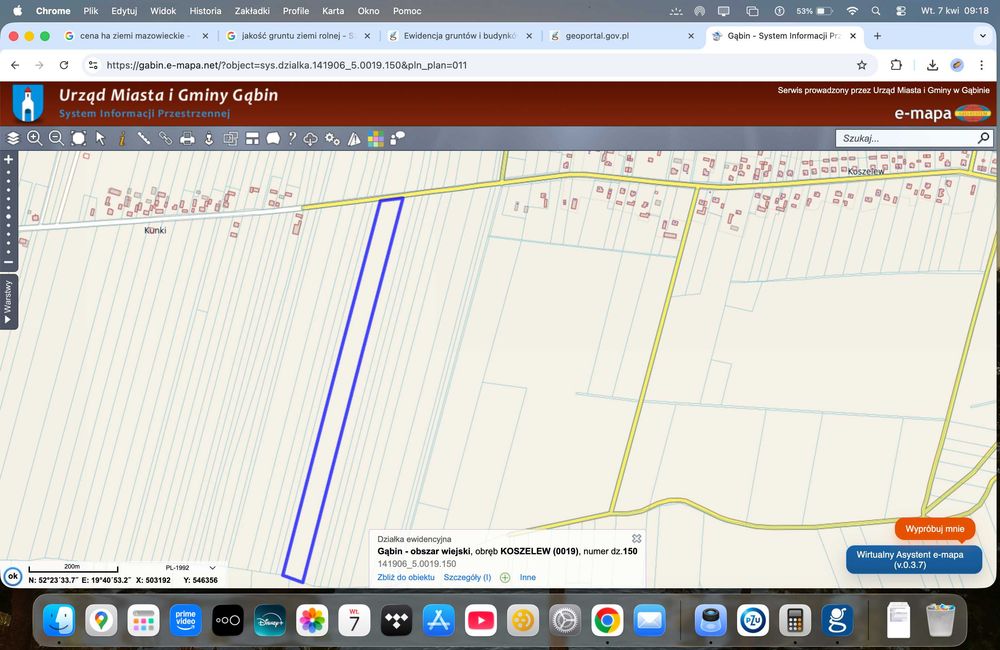Close the Działka ewidencyjna info popup

pos(636,539)
